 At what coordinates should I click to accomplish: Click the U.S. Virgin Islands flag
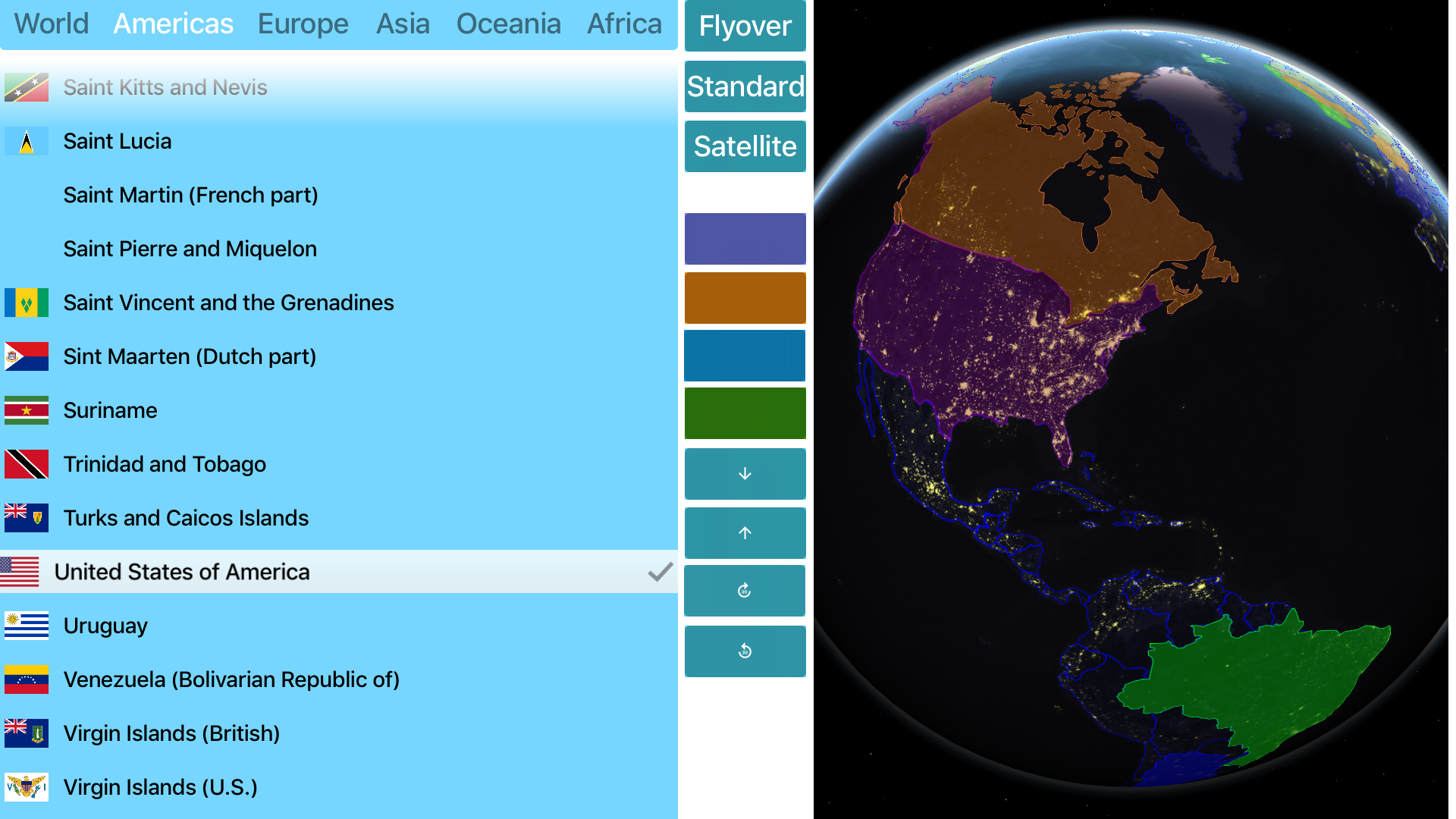27,787
